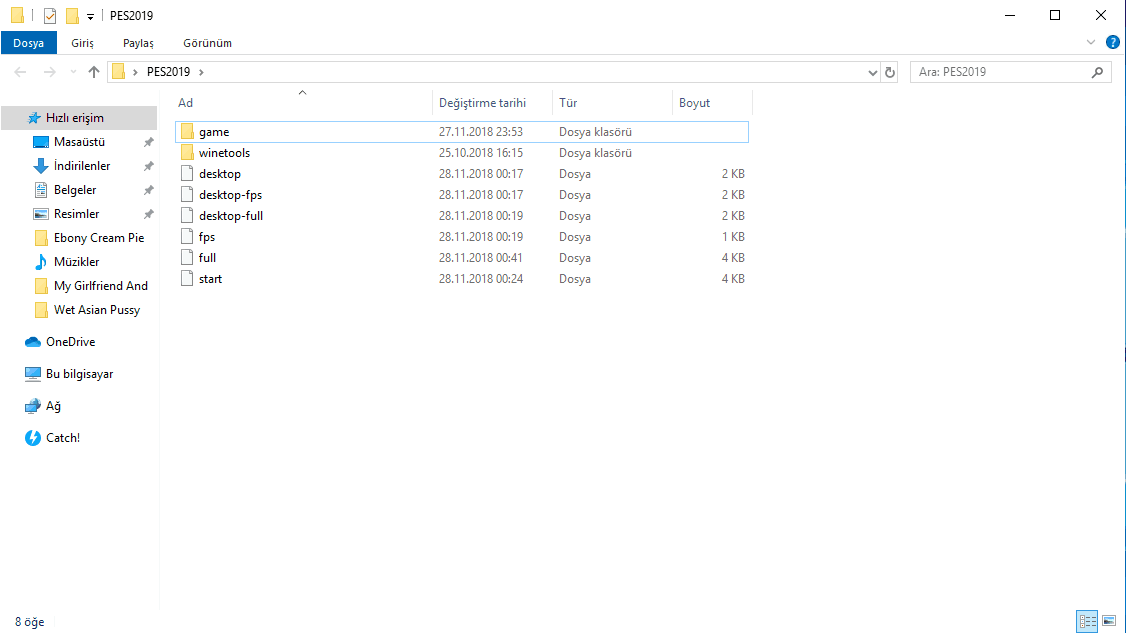Select the desktop-fps file
The height and width of the screenshot is (633, 1126).
(462, 194)
